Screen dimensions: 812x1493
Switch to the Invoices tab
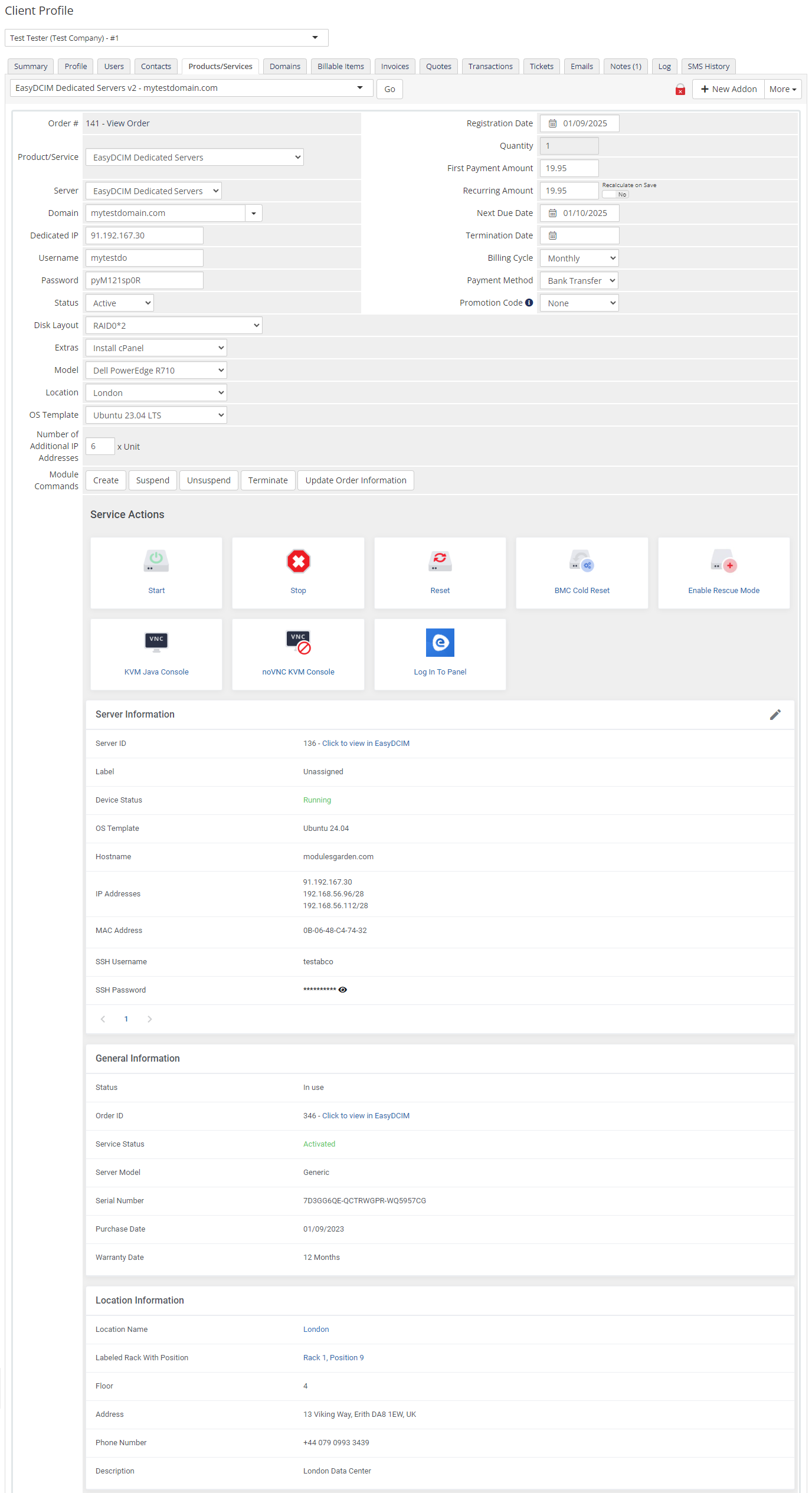(x=395, y=66)
